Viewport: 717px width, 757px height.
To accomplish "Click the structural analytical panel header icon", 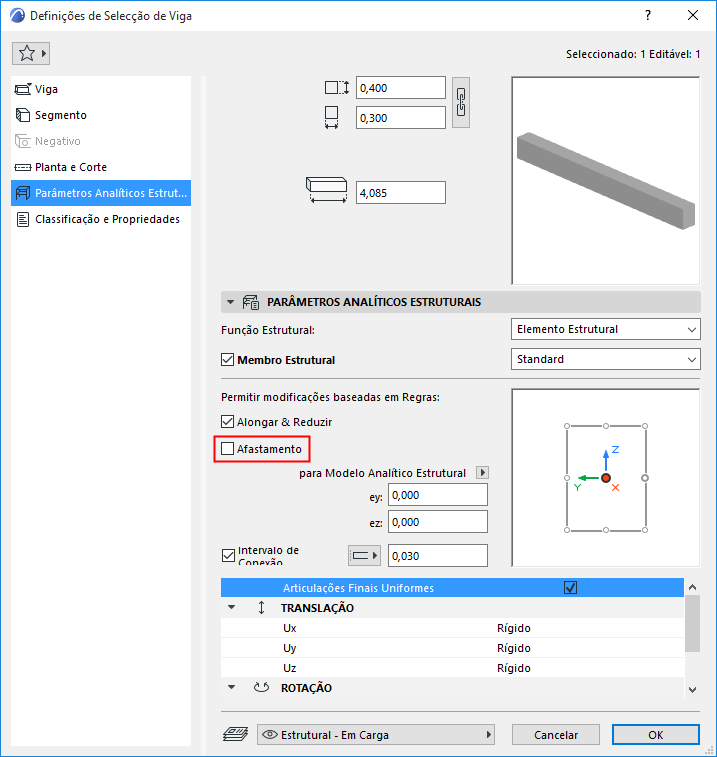I will click(251, 302).
